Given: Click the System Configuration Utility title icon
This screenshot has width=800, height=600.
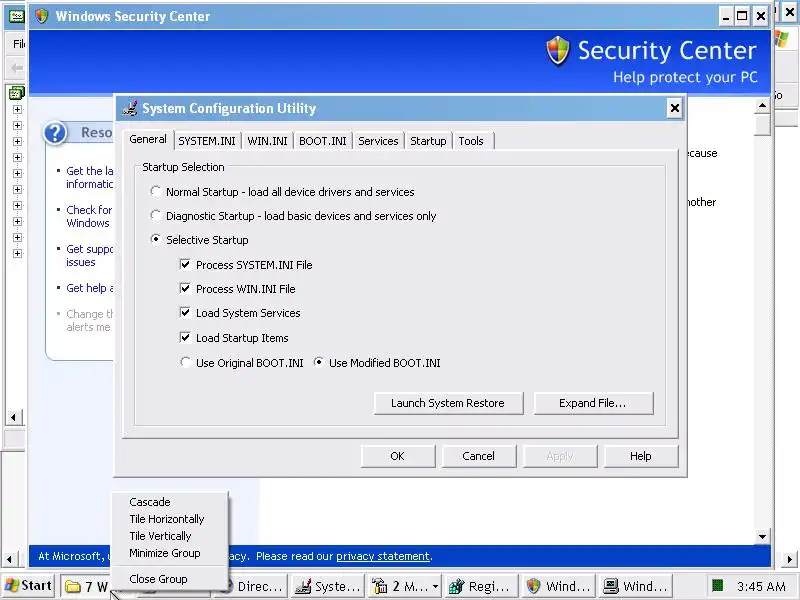Looking at the screenshot, I should click(130, 108).
